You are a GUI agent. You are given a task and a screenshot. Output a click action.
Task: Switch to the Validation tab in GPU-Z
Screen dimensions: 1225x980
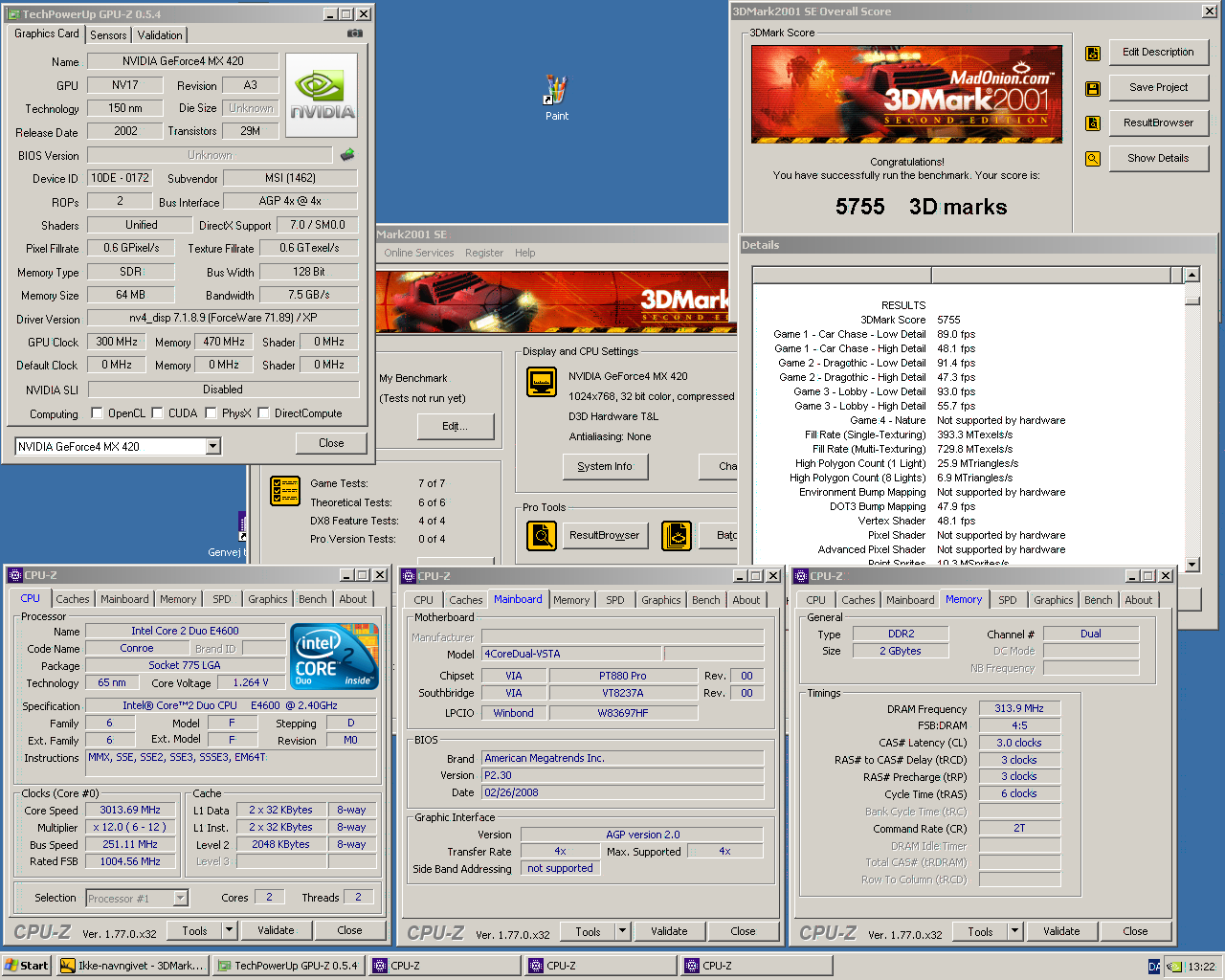click(x=160, y=34)
